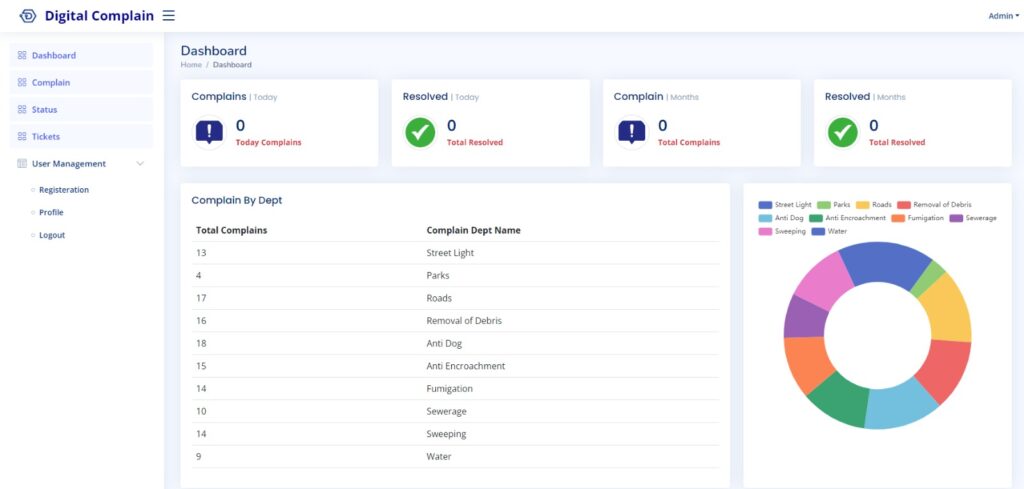The width and height of the screenshot is (1024, 489).
Task: Click the Tickets grid icon in sidebar
Action: point(22,136)
